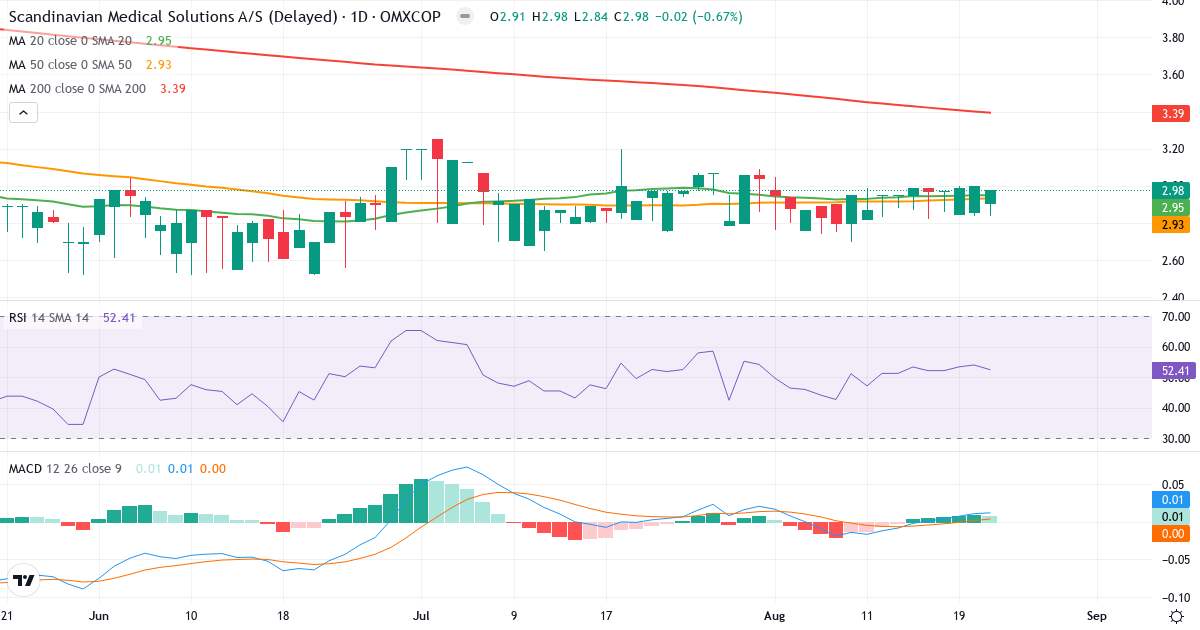The image size is (1200, 630).
Task: Click the MA 50 indicator legend
Action: point(90,64)
